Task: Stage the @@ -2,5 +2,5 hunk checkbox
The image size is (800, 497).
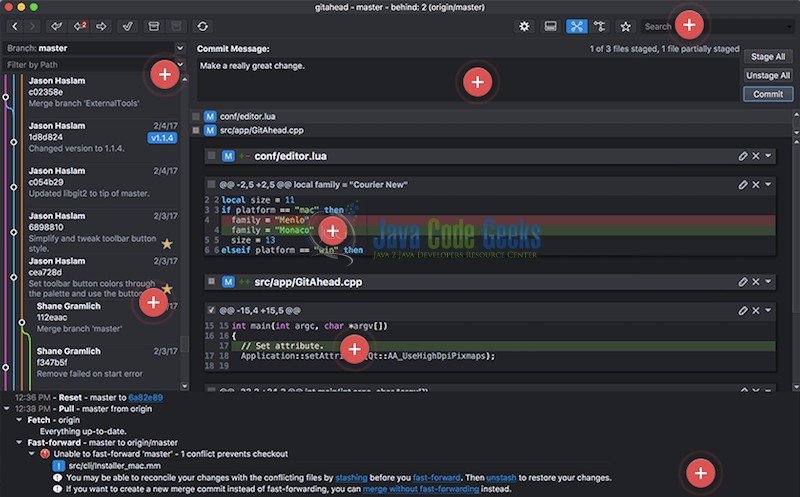Action: click(x=211, y=184)
